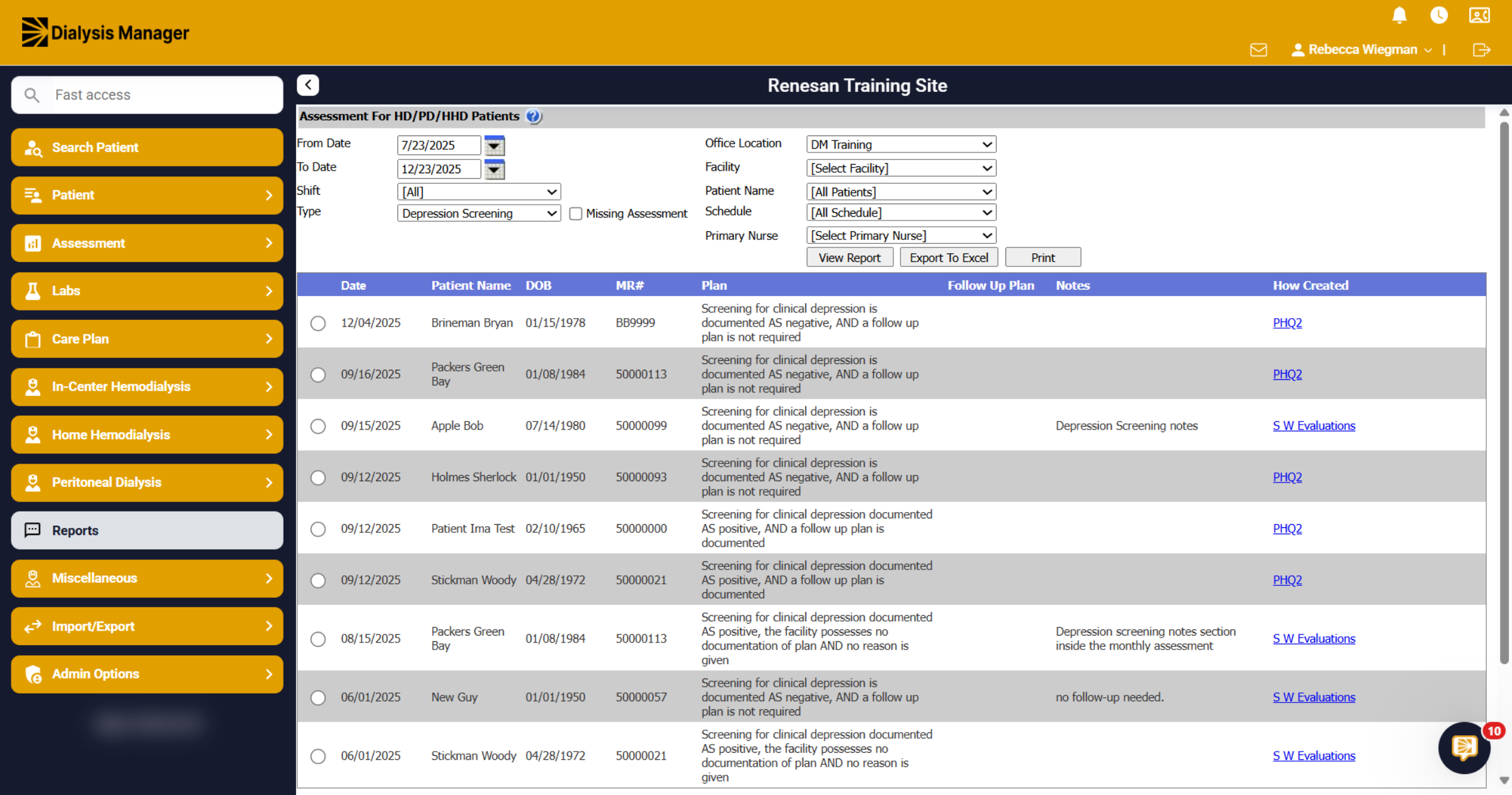Select the radio for New Guy row
1512x795 pixels.
[318, 698]
